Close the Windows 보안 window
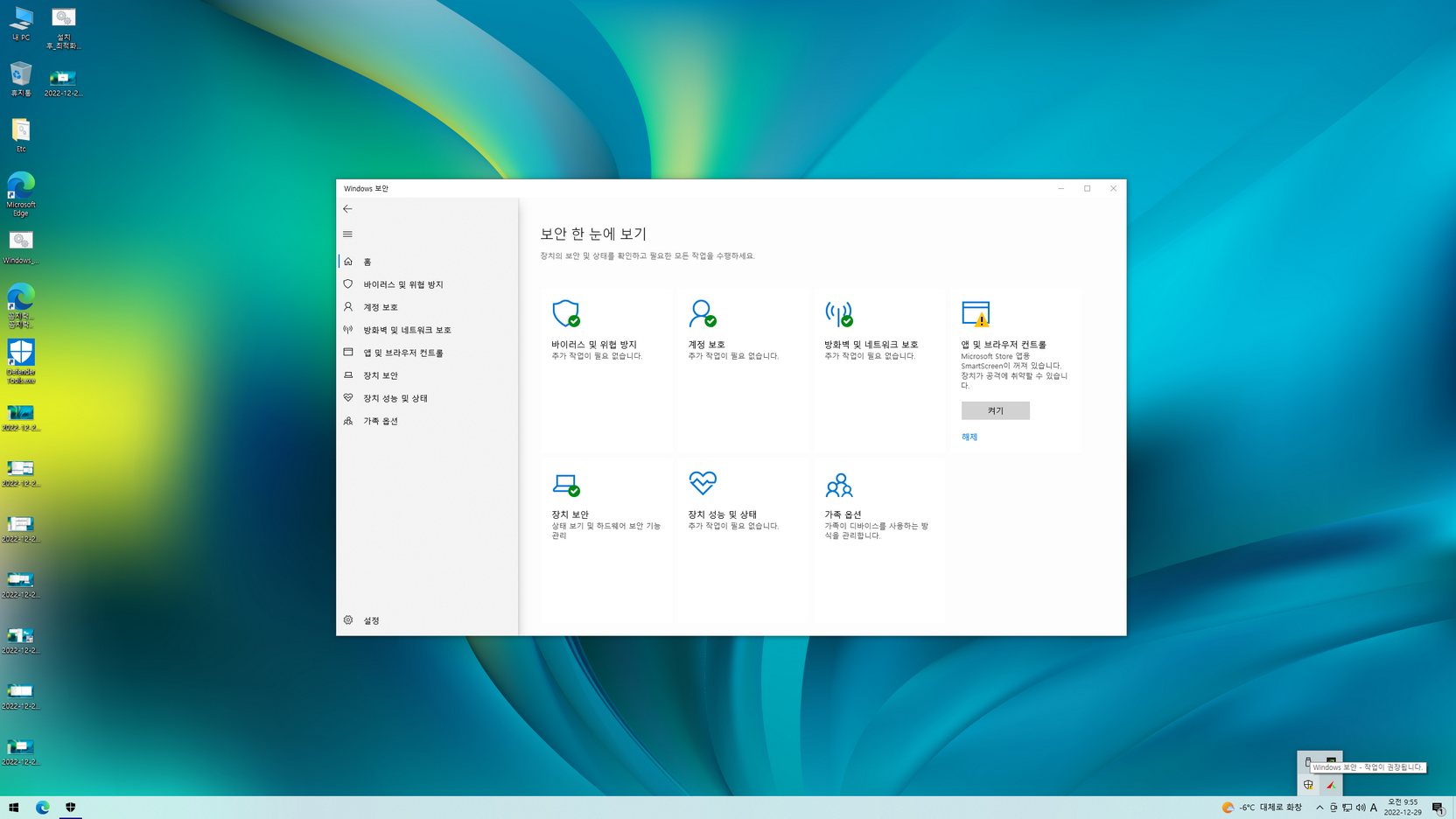Screen dimensions: 1456x819 (x=1113, y=188)
